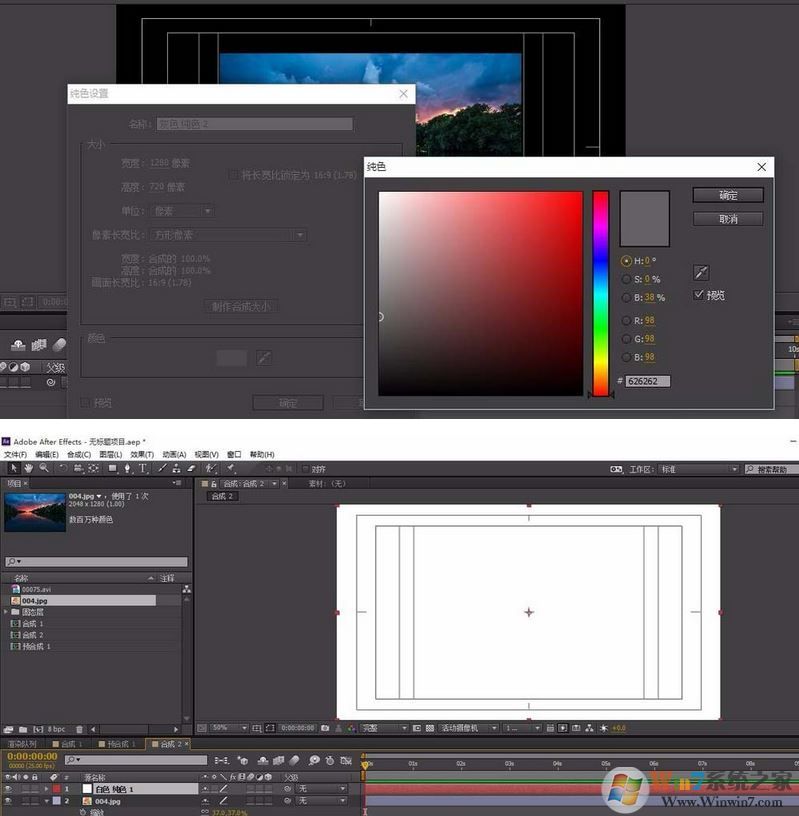Image resolution: width=799 pixels, height=816 pixels.
Task: Click the 确定 button in color picker
Action: [728, 196]
